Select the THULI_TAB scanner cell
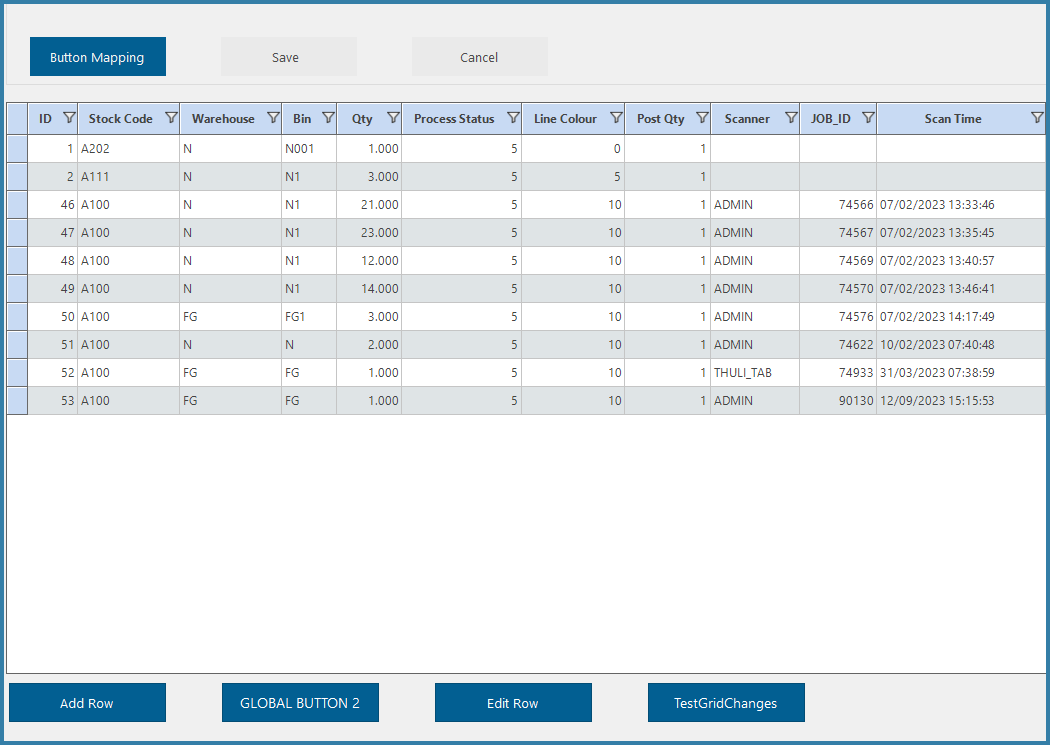This screenshot has height=745, width=1050. [x=755, y=373]
